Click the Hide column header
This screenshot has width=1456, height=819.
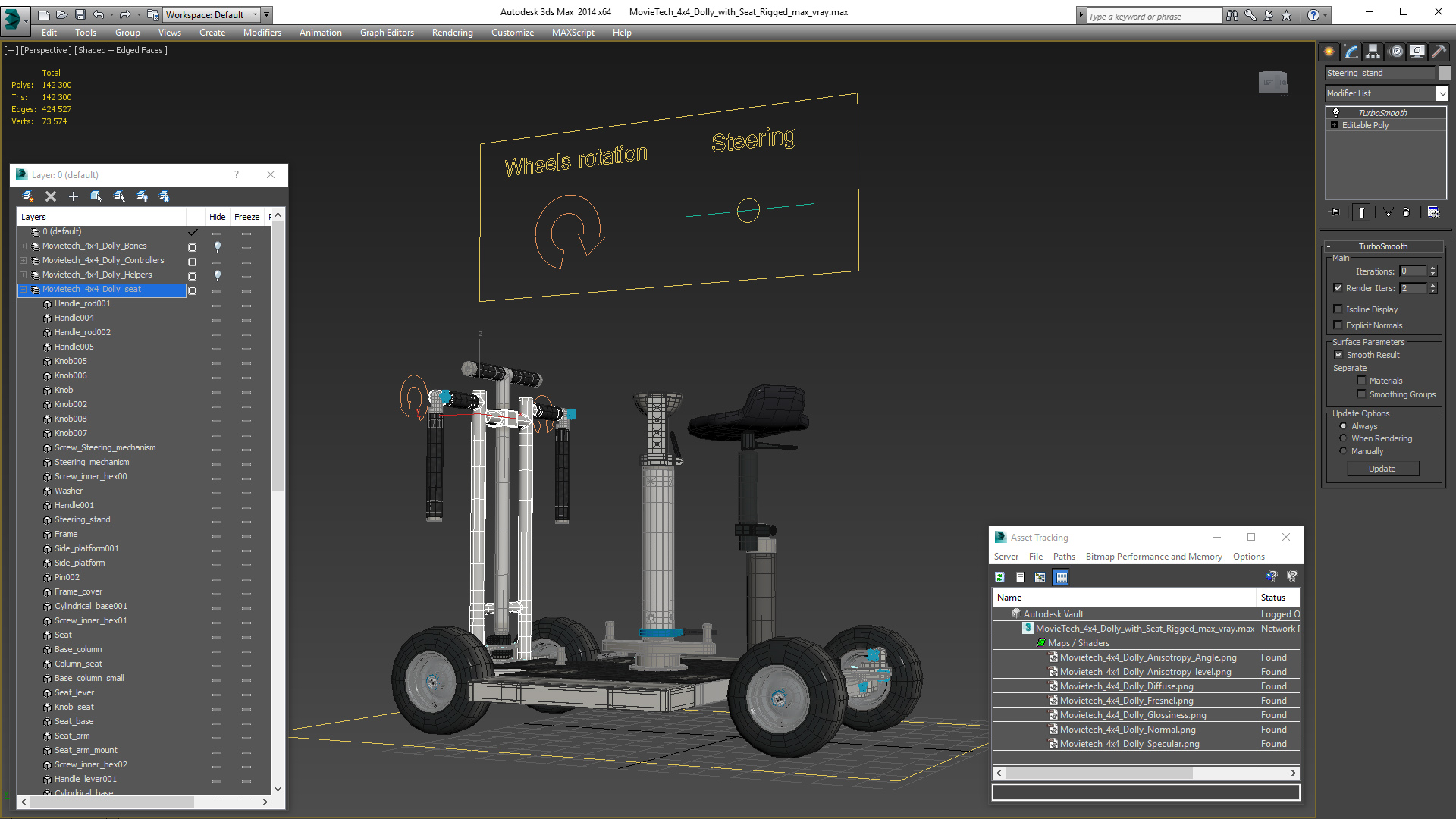pyautogui.click(x=217, y=217)
